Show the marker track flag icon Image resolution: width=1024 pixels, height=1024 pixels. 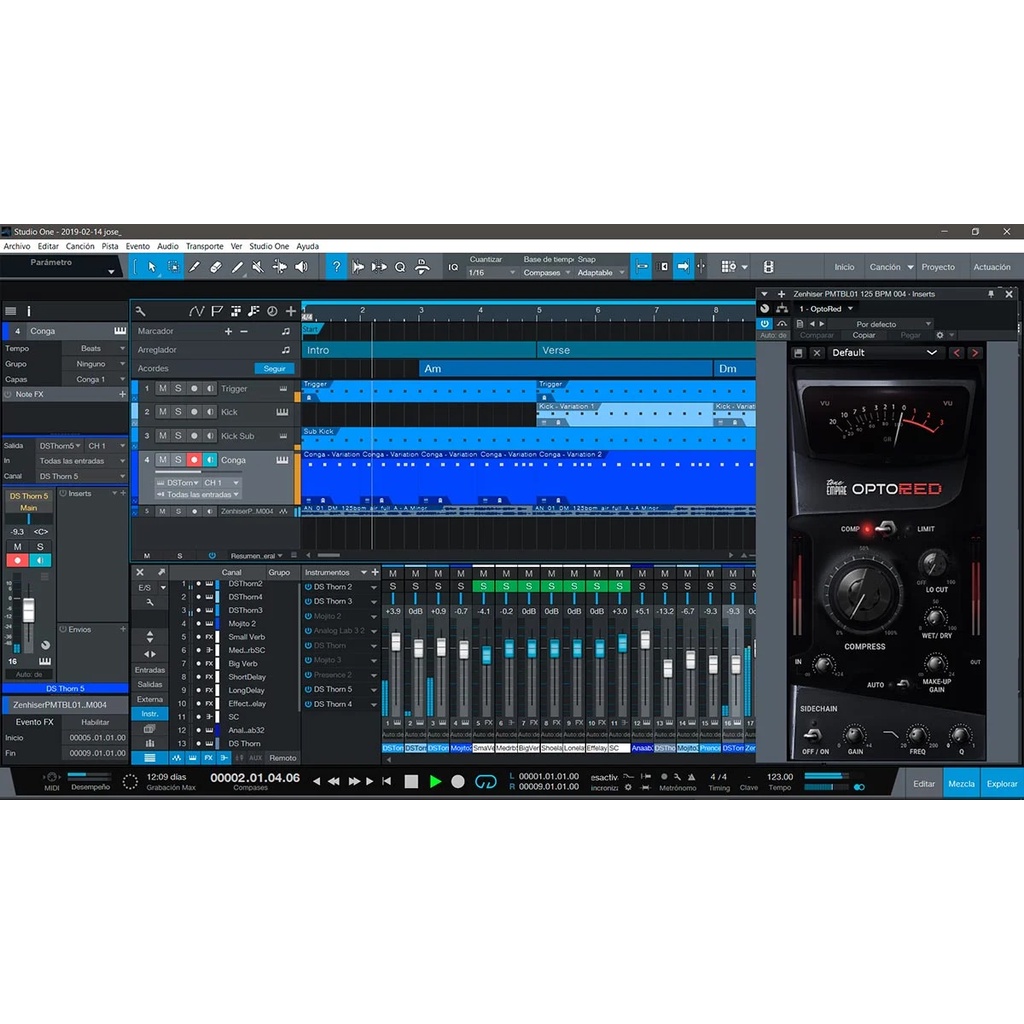pyautogui.click(x=217, y=312)
